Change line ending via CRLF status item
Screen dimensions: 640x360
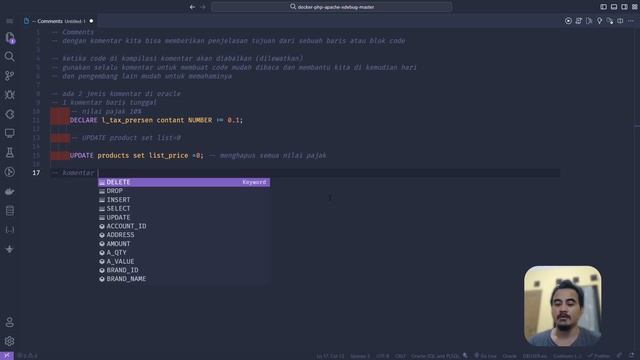(400, 356)
